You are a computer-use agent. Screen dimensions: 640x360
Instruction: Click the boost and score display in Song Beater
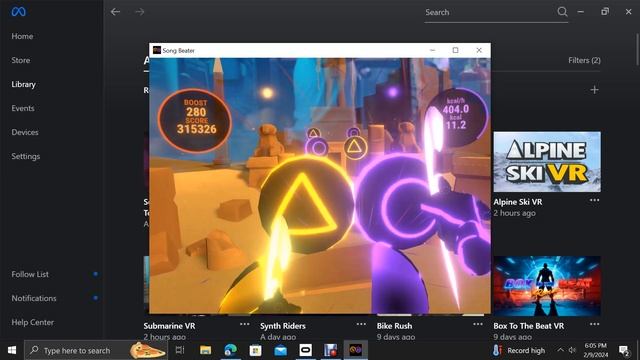(195, 121)
